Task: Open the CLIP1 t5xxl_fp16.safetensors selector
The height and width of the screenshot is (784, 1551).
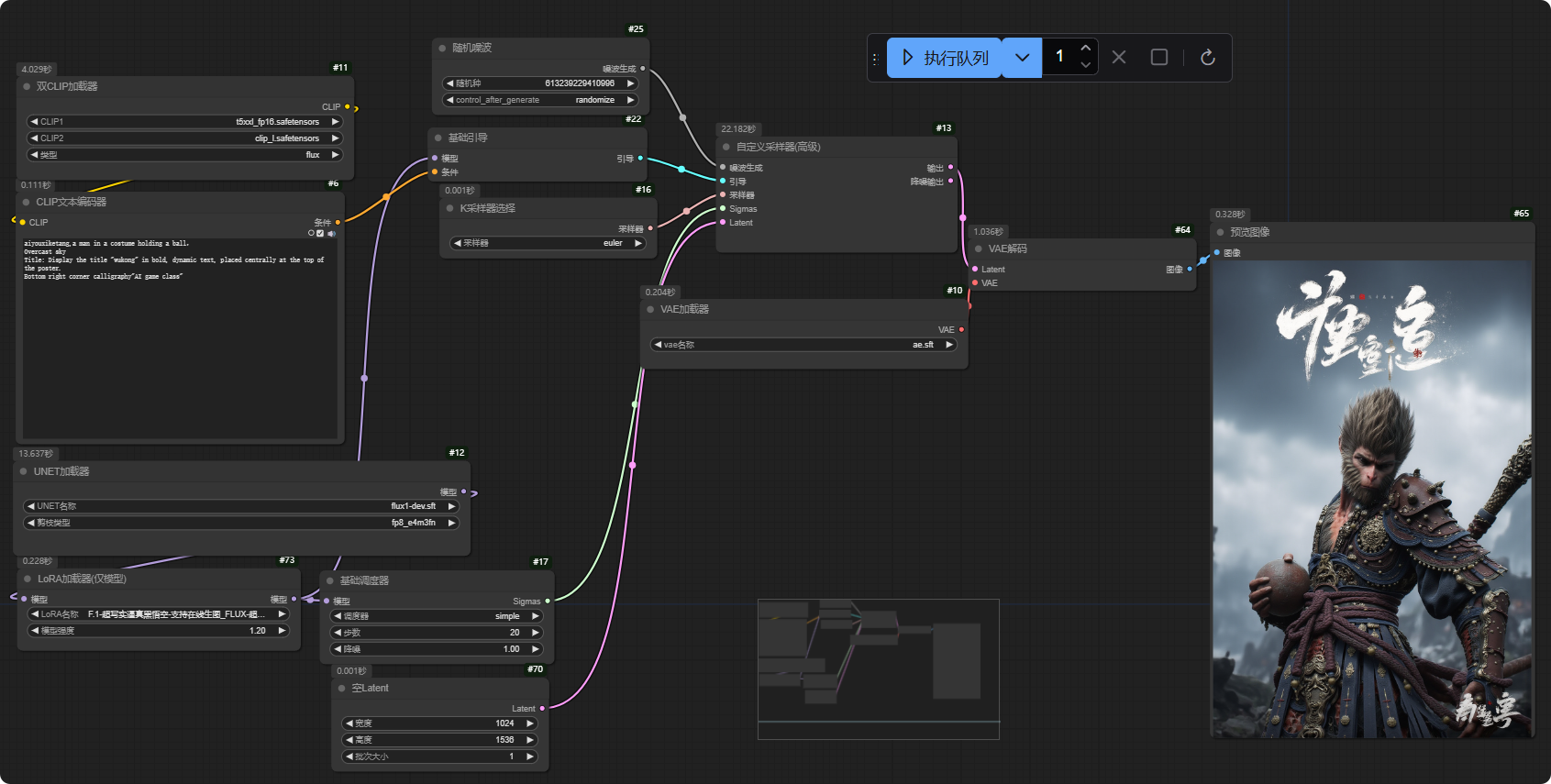Action: (184, 122)
